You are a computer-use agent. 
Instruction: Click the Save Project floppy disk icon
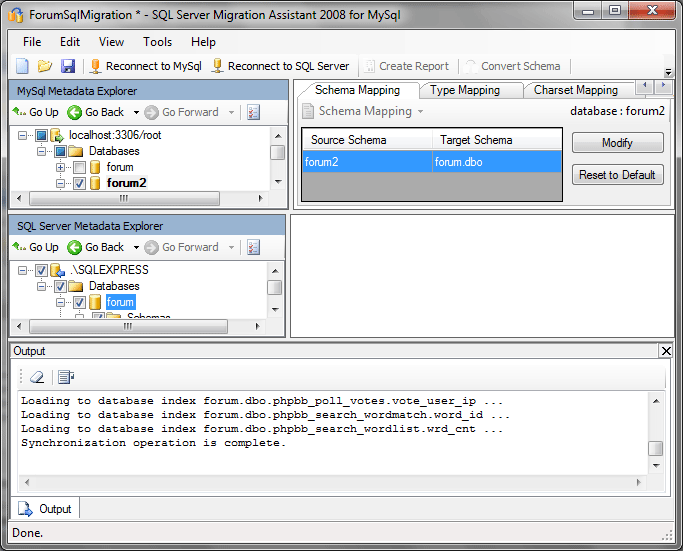click(68, 66)
